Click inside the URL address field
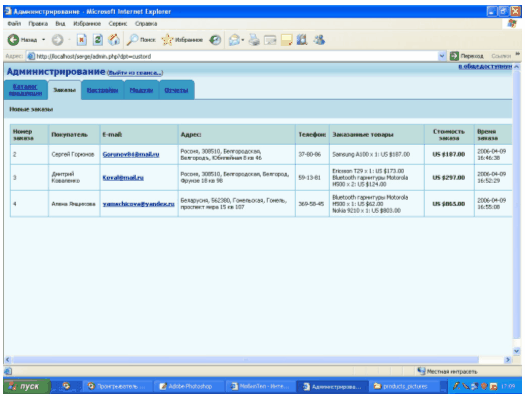Screen dimensions: 525x396 (x=233, y=56)
